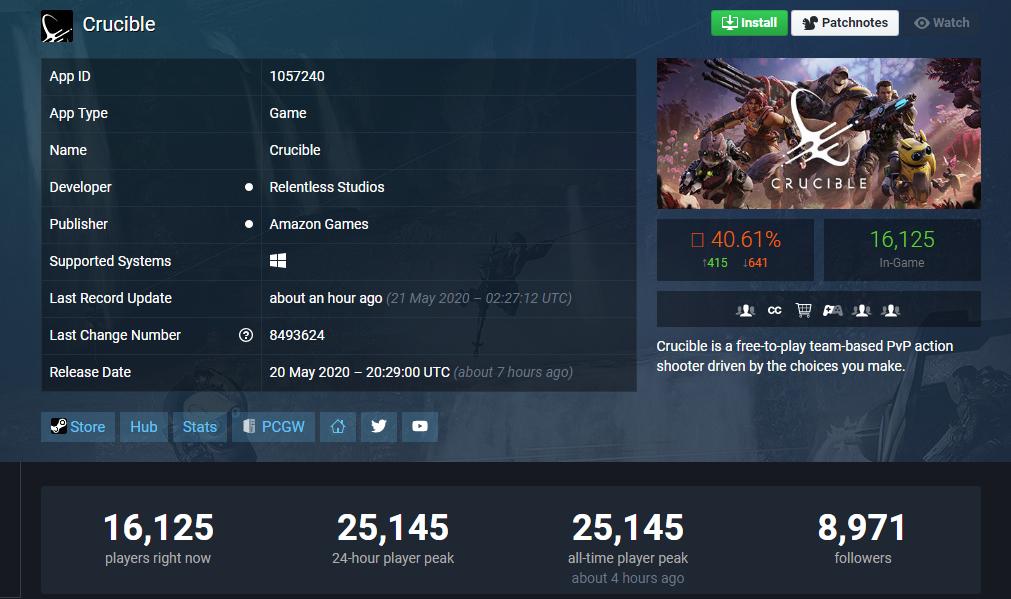
Task: Open the Patchnotes page
Action: [844, 22]
